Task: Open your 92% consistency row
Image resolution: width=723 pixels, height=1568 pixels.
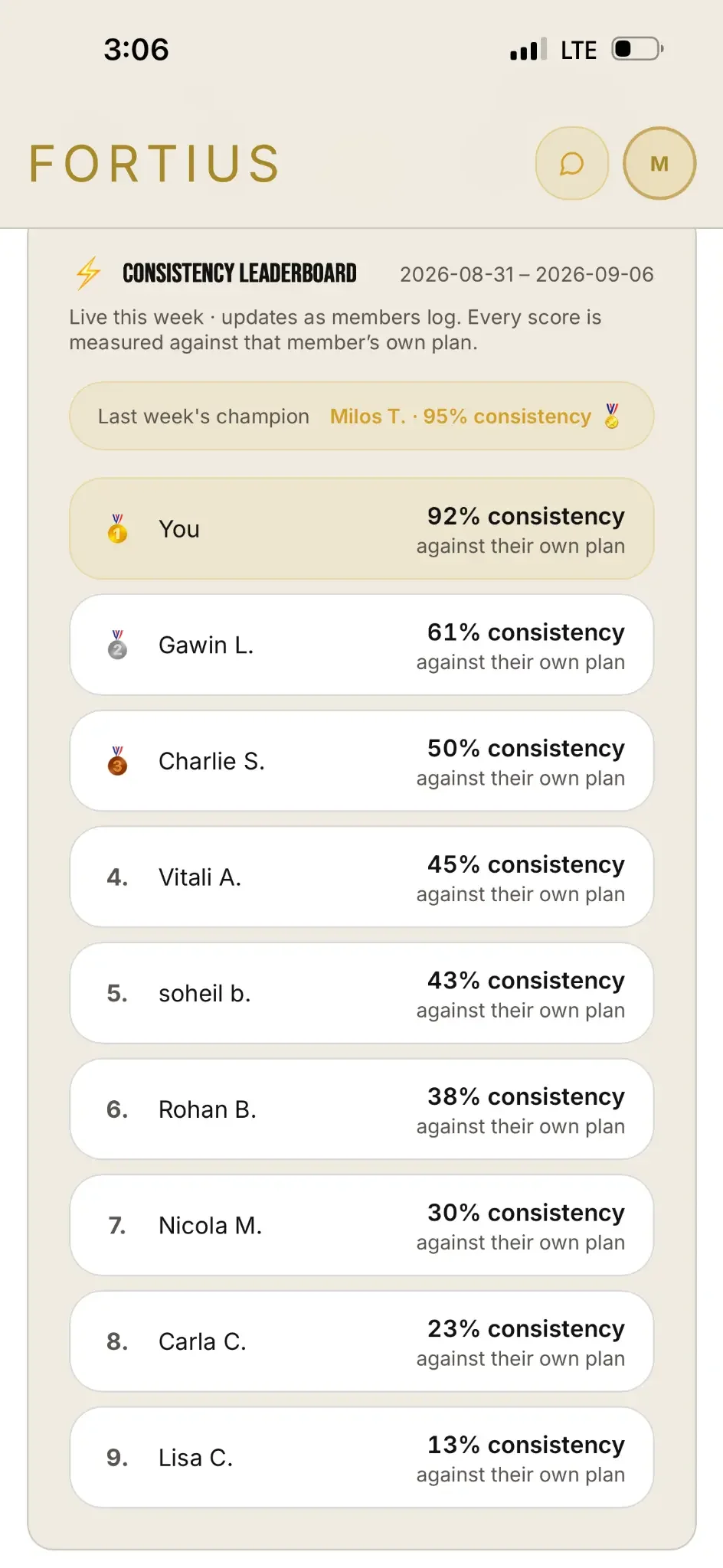Action: [361, 529]
